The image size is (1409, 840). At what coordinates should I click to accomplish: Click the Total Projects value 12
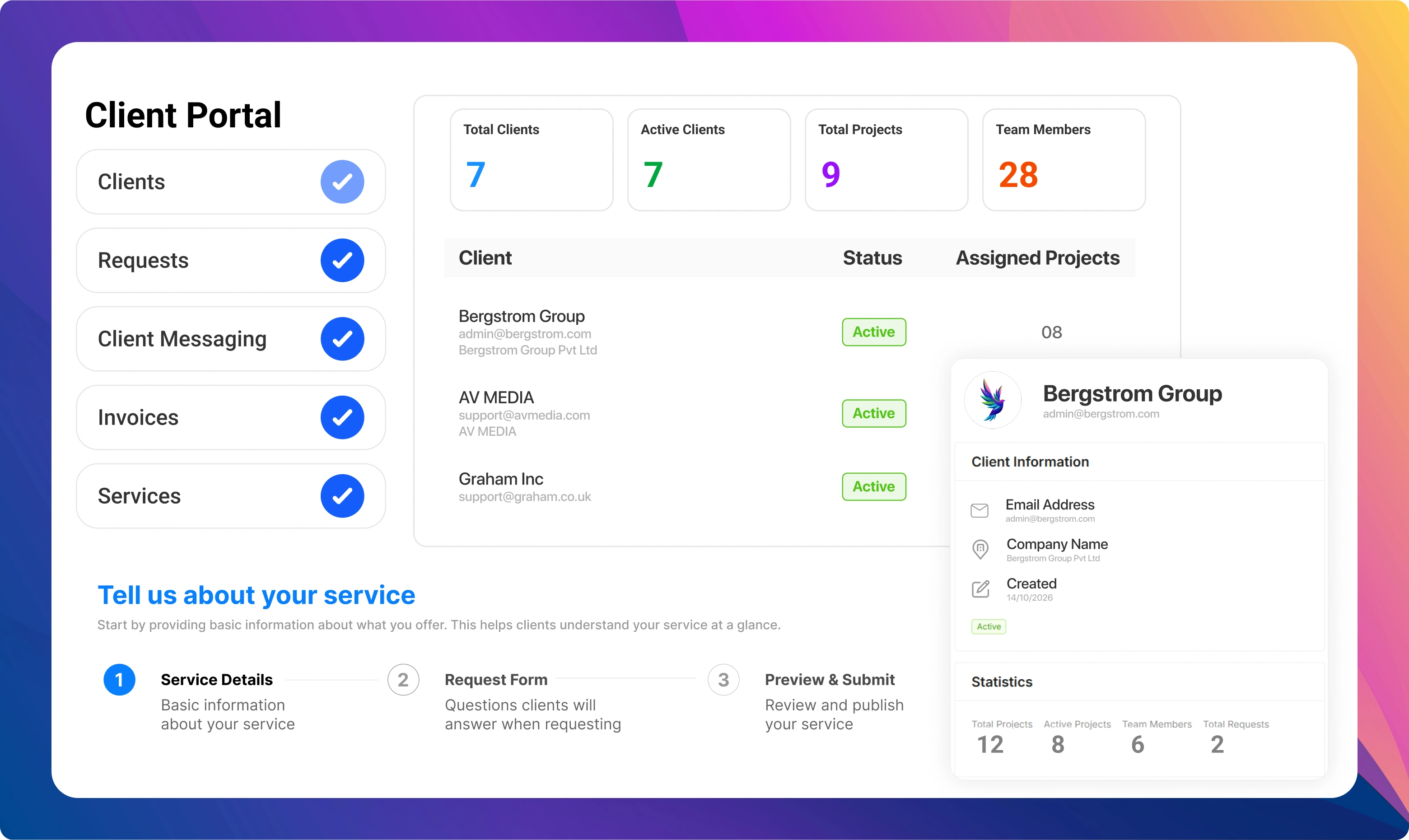990,745
